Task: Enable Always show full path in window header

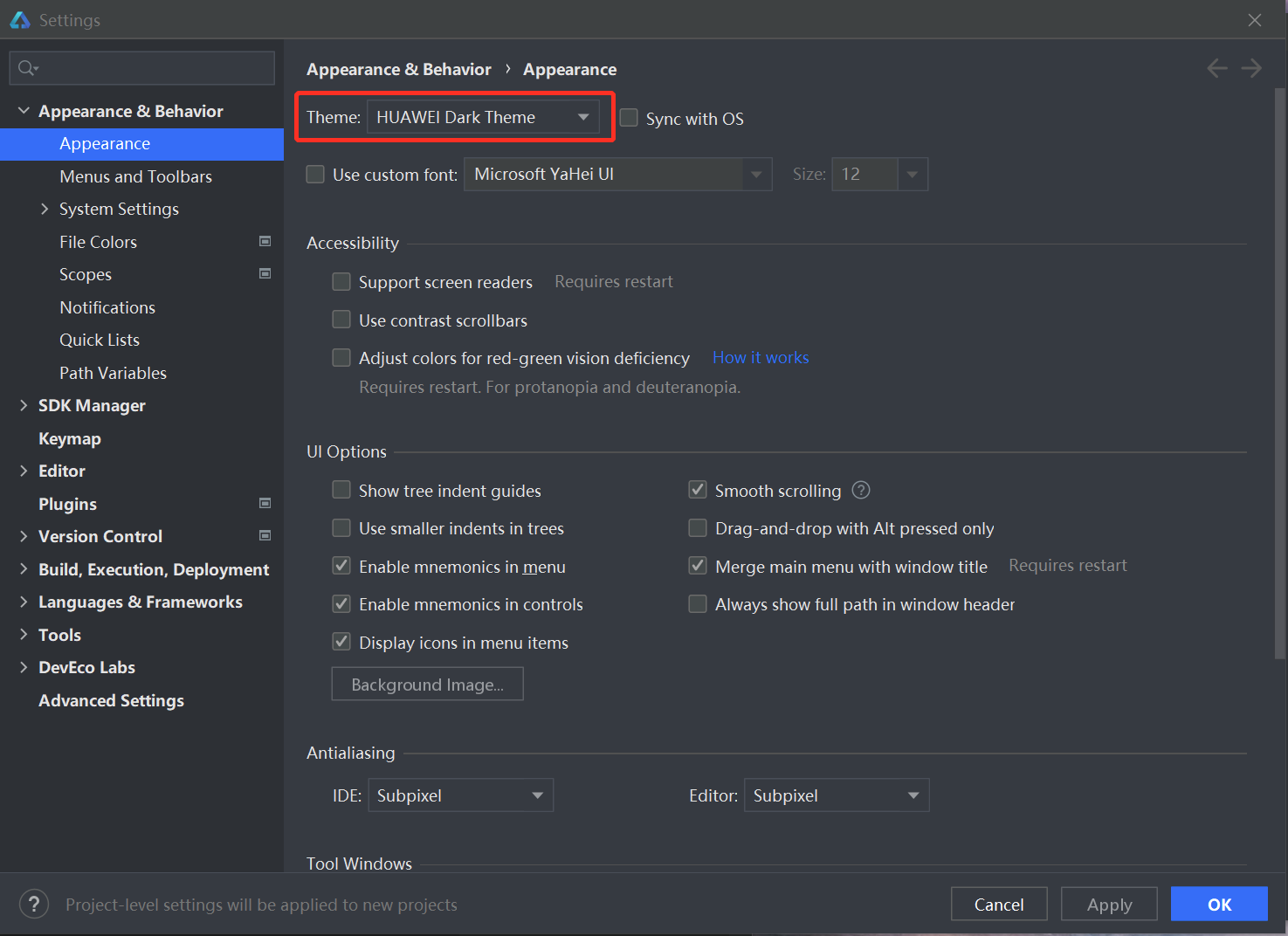Action: click(x=698, y=604)
